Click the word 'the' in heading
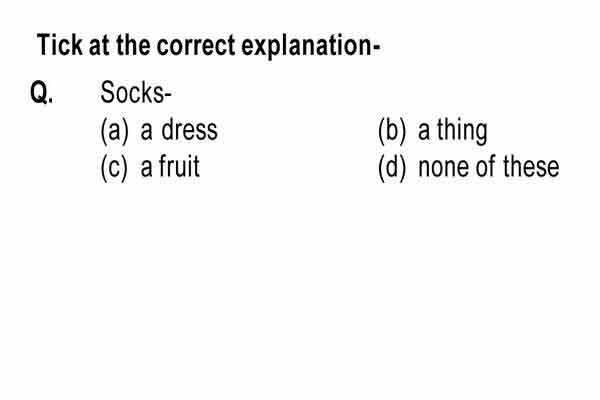Image resolution: width=600 pixels, height=400 pixels. point(133,45)
